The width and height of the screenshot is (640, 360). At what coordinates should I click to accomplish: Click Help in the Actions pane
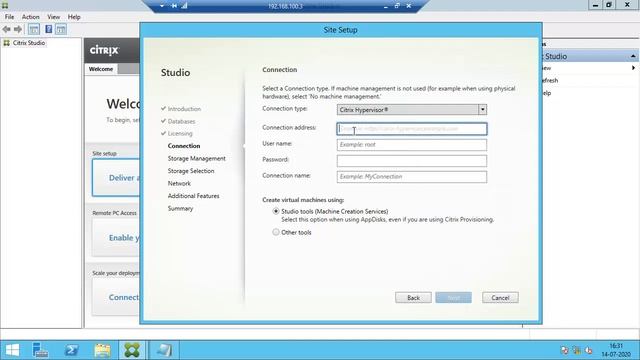547,93
